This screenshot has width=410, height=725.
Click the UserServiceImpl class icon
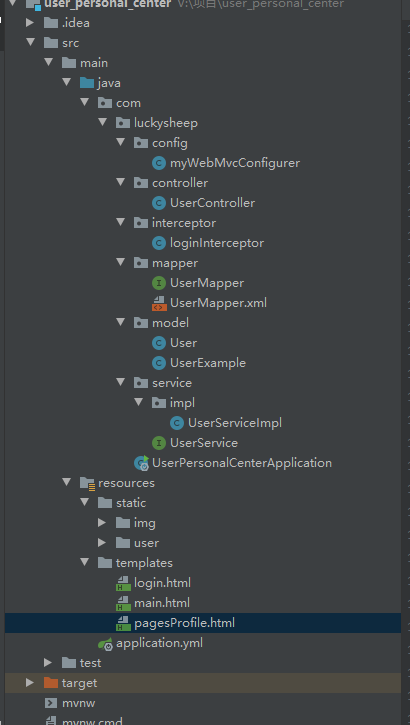[177, 423]
